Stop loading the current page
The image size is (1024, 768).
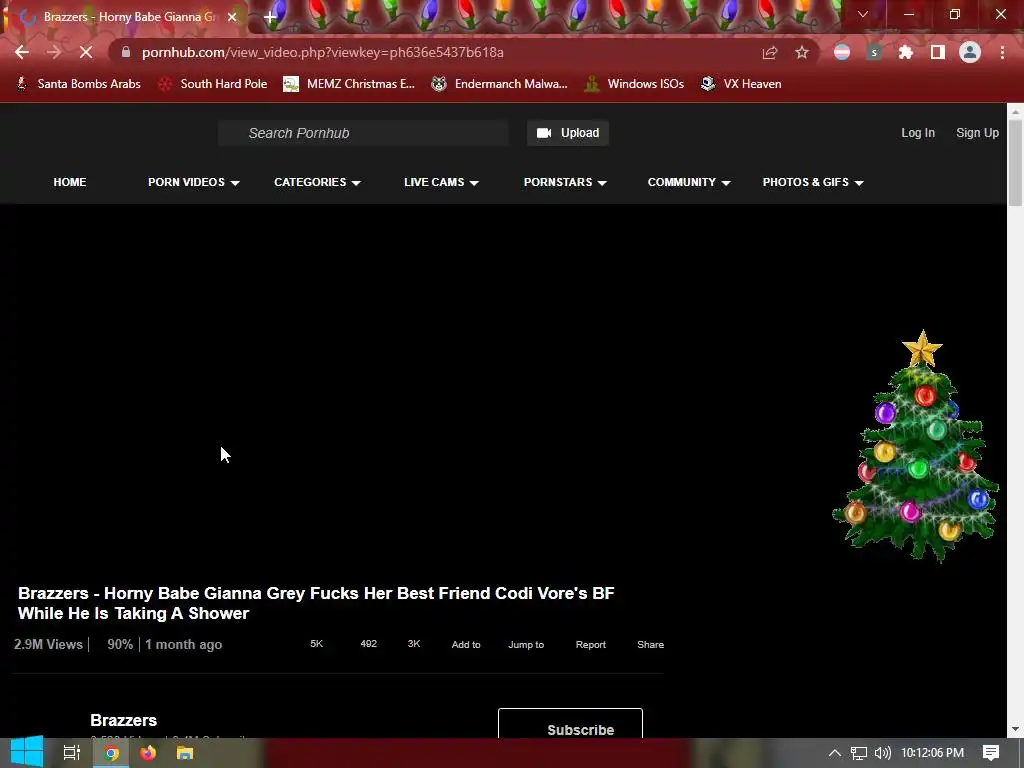coord(86,52)
